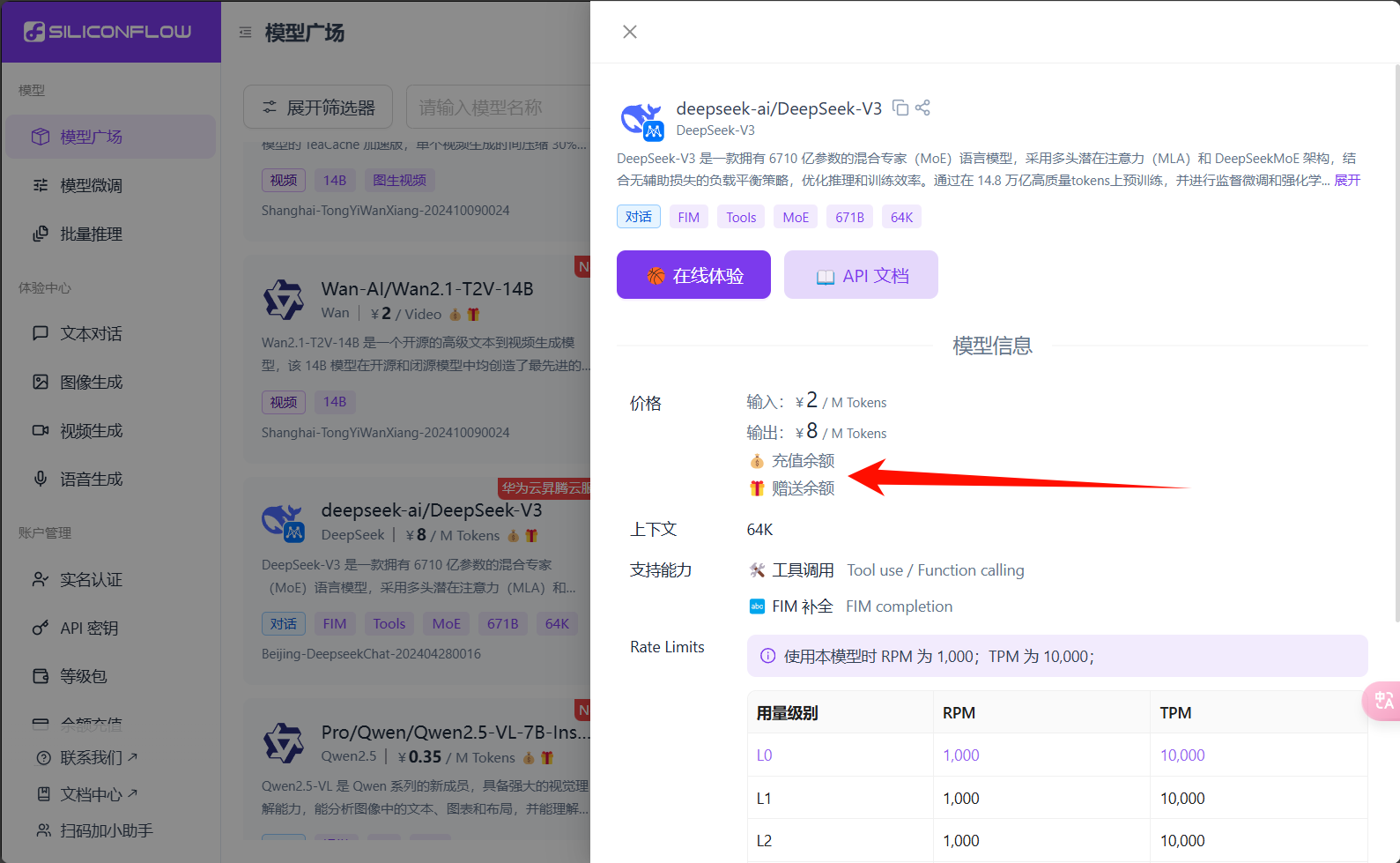Open the 文档中心 external link
Image resolution: width=1400 pixels, height=863 pixels.
click(x=87, y=794)
